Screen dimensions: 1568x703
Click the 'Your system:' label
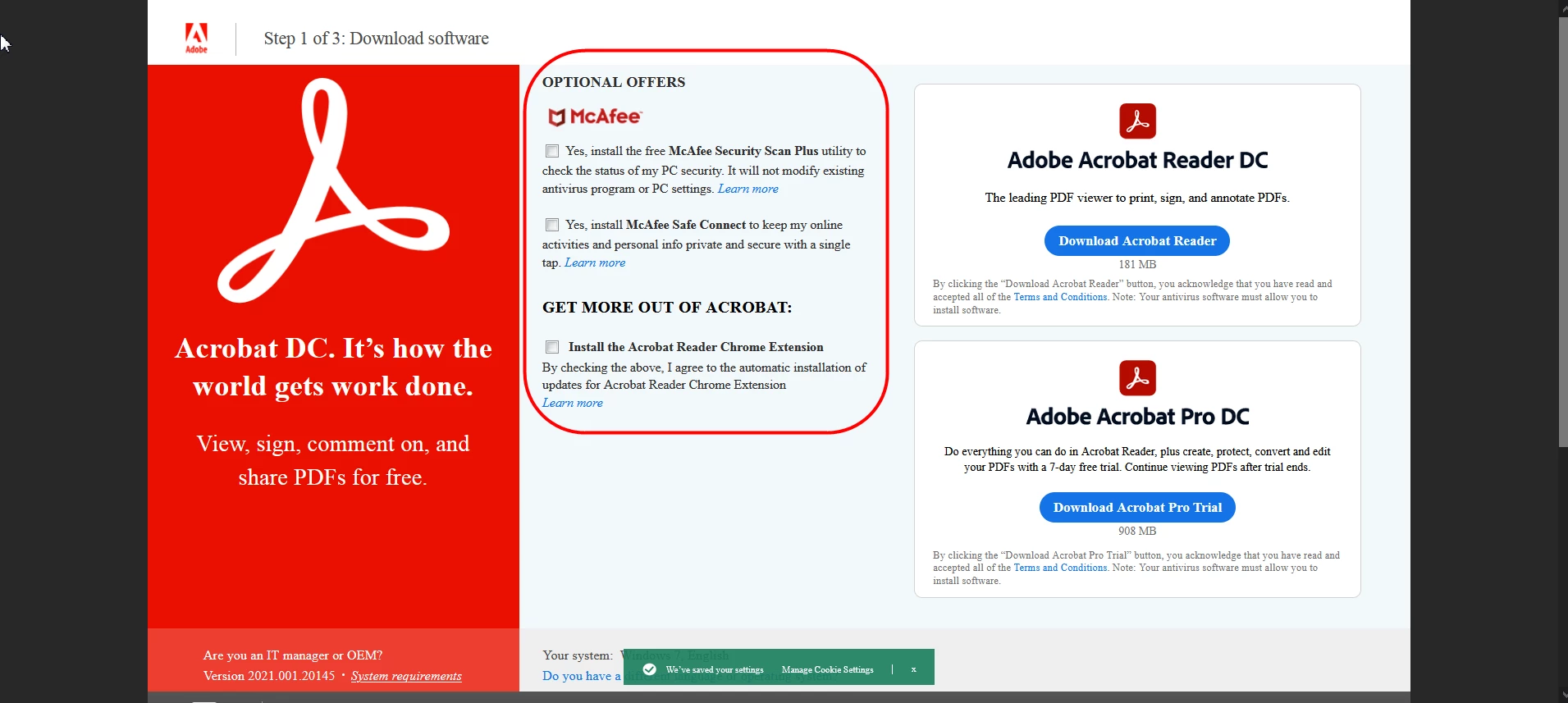point(578,655)
